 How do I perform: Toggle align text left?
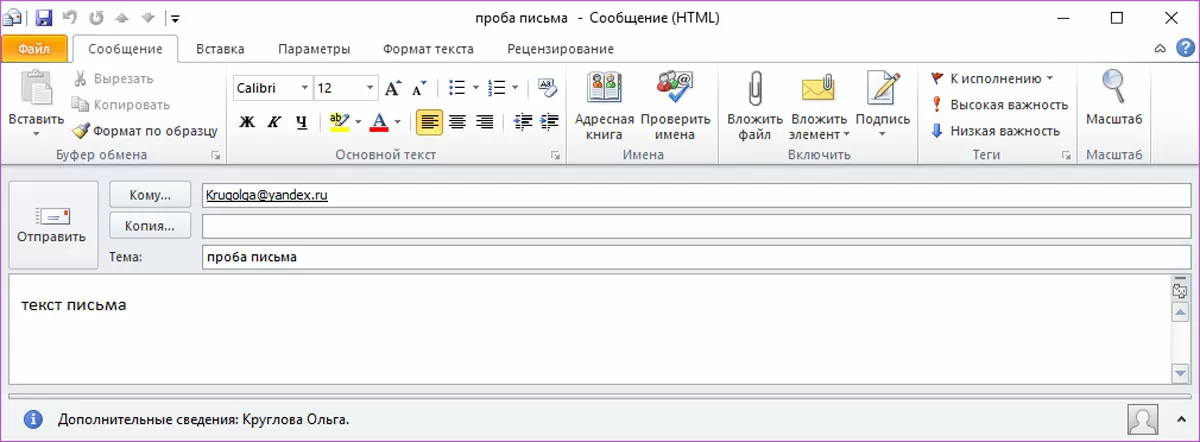(430, 122)
